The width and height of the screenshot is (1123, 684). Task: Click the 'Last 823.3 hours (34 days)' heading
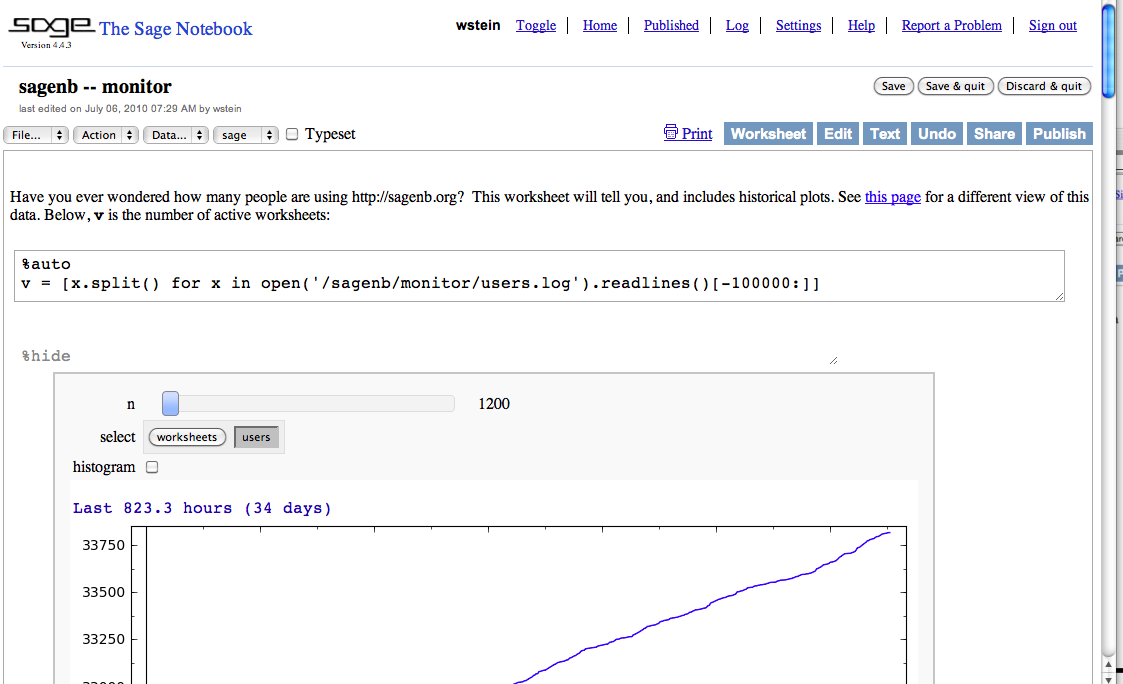202,508
